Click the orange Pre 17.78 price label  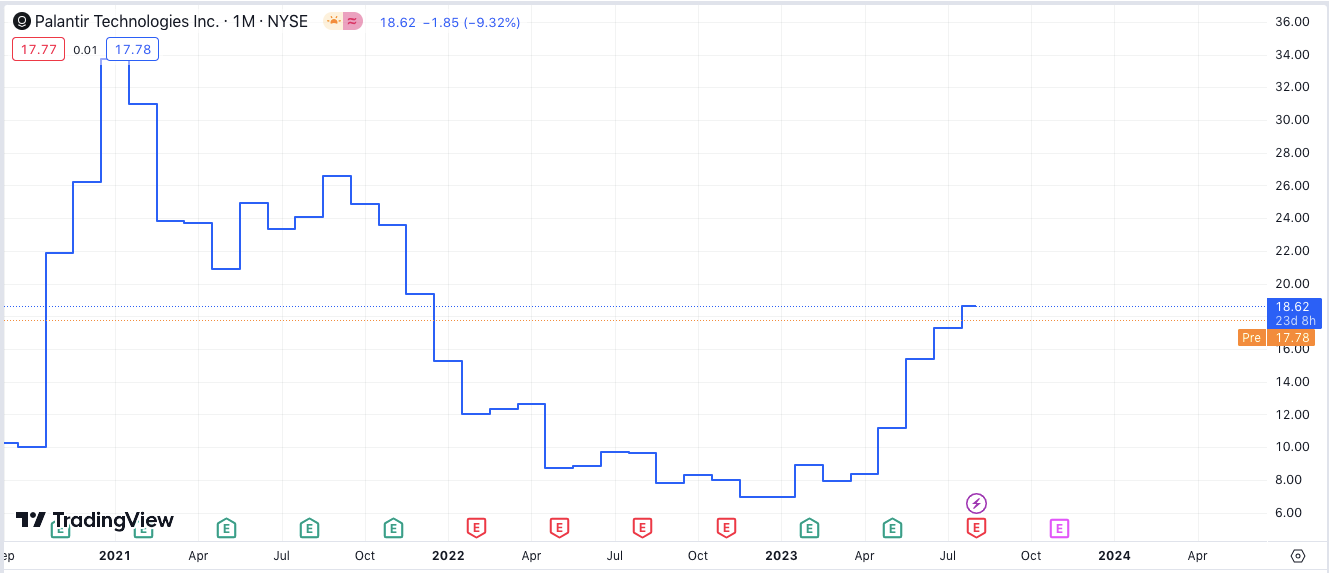[1276, 338]
